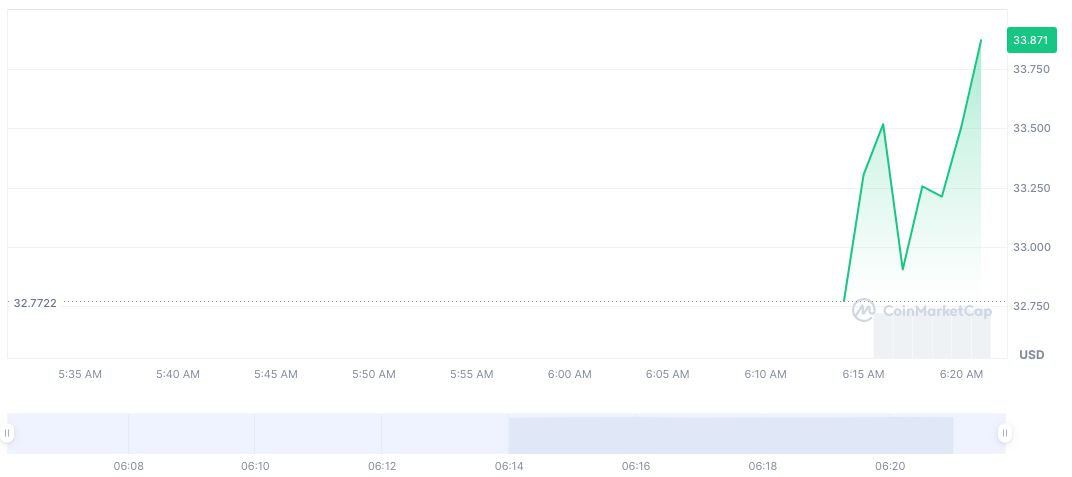Click the 06:16 mark in the navigator

(x=636, y=466)
